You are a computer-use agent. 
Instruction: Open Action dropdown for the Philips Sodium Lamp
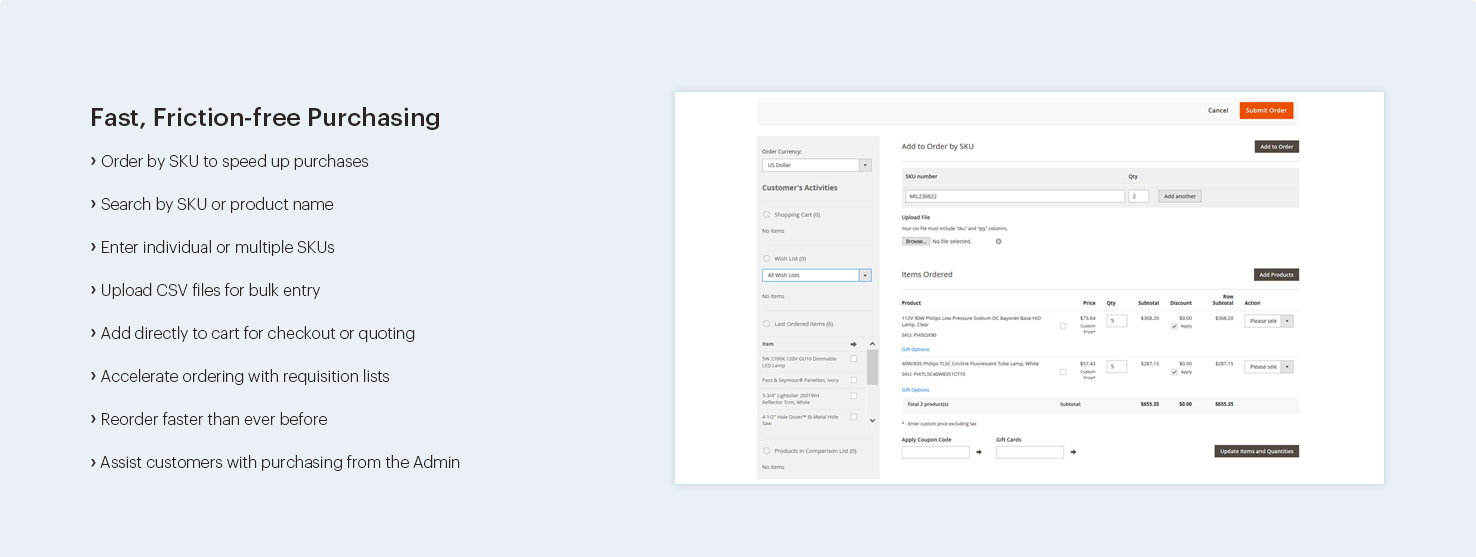pos(1268,321)
